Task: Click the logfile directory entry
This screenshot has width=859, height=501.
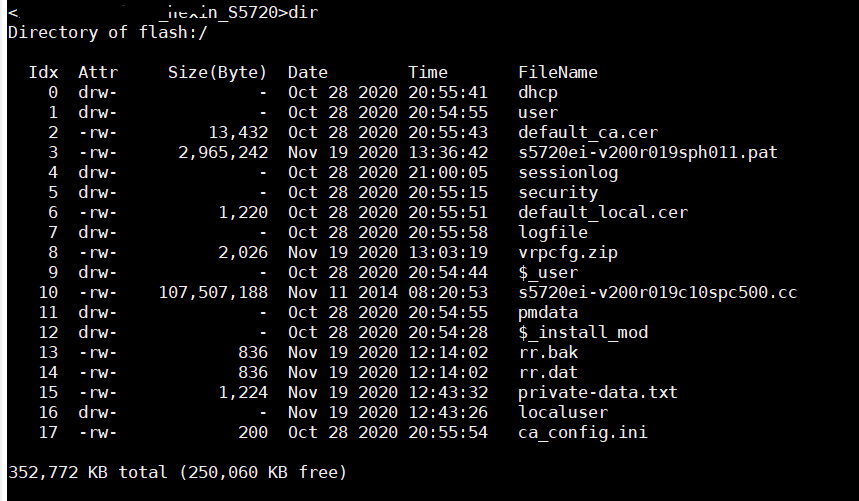Action: (552, 232)
